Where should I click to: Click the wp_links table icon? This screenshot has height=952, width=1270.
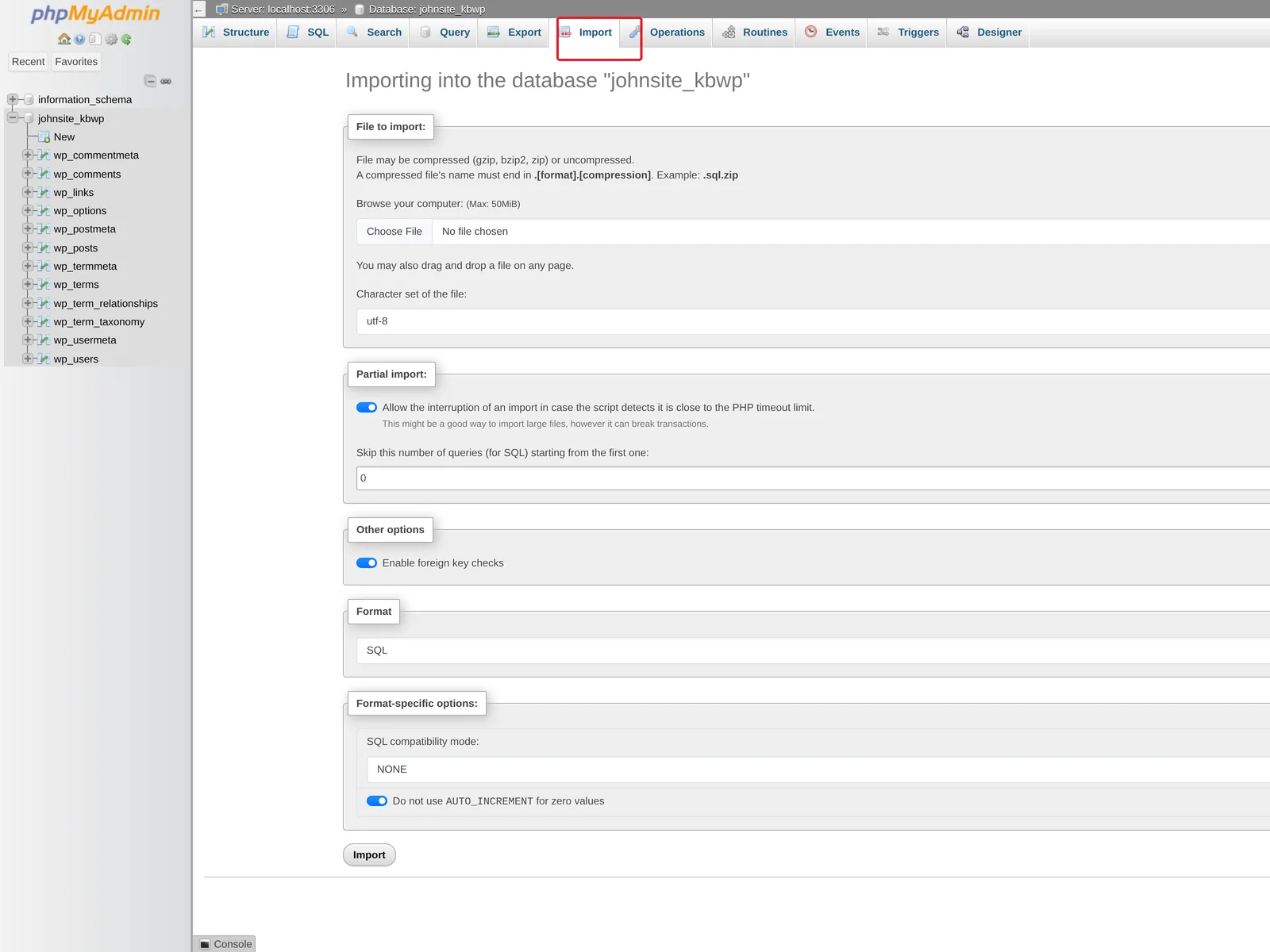pyautogui.click(x=44, y=193)
